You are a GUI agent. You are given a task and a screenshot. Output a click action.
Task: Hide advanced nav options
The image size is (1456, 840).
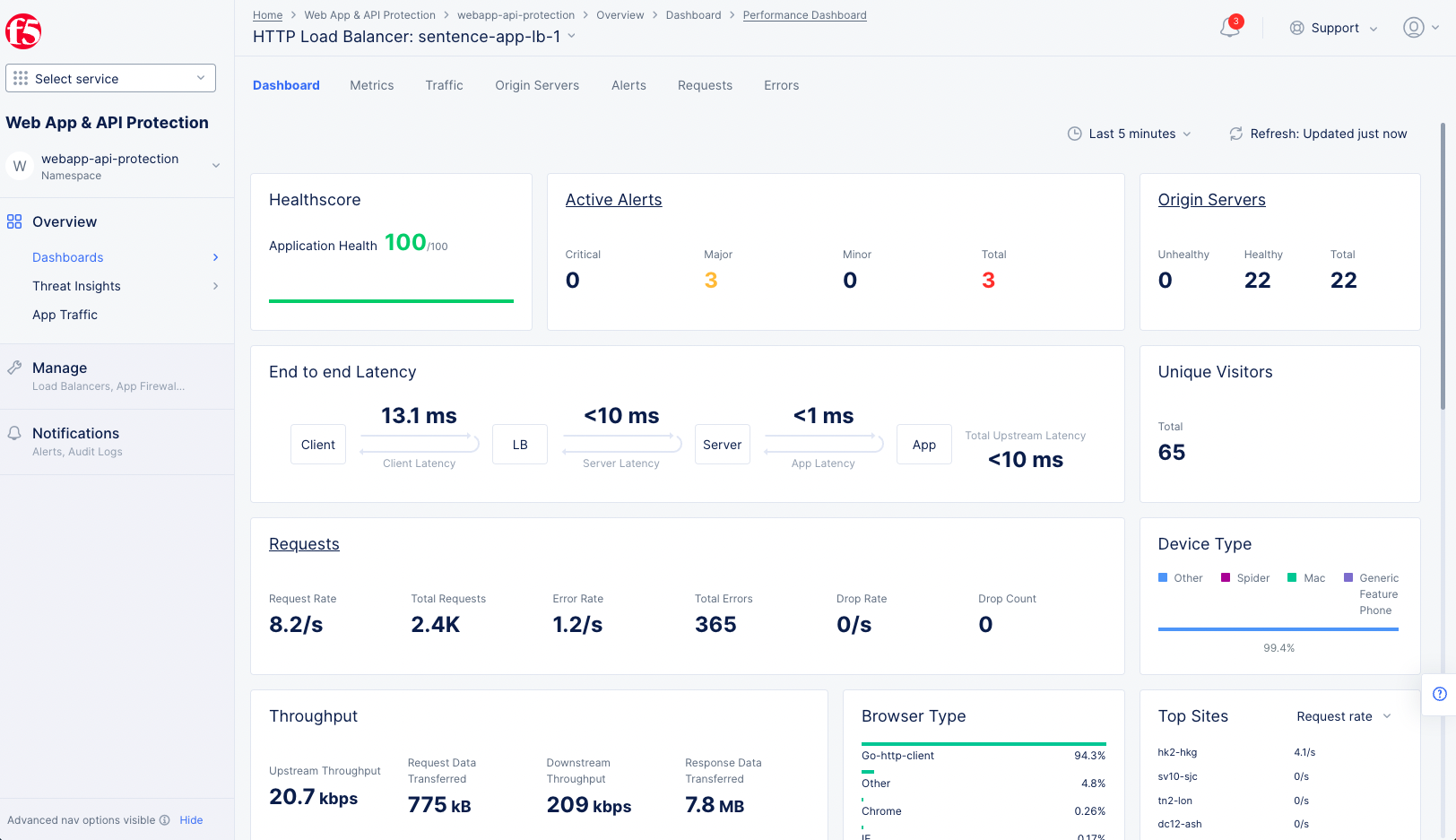191,819
